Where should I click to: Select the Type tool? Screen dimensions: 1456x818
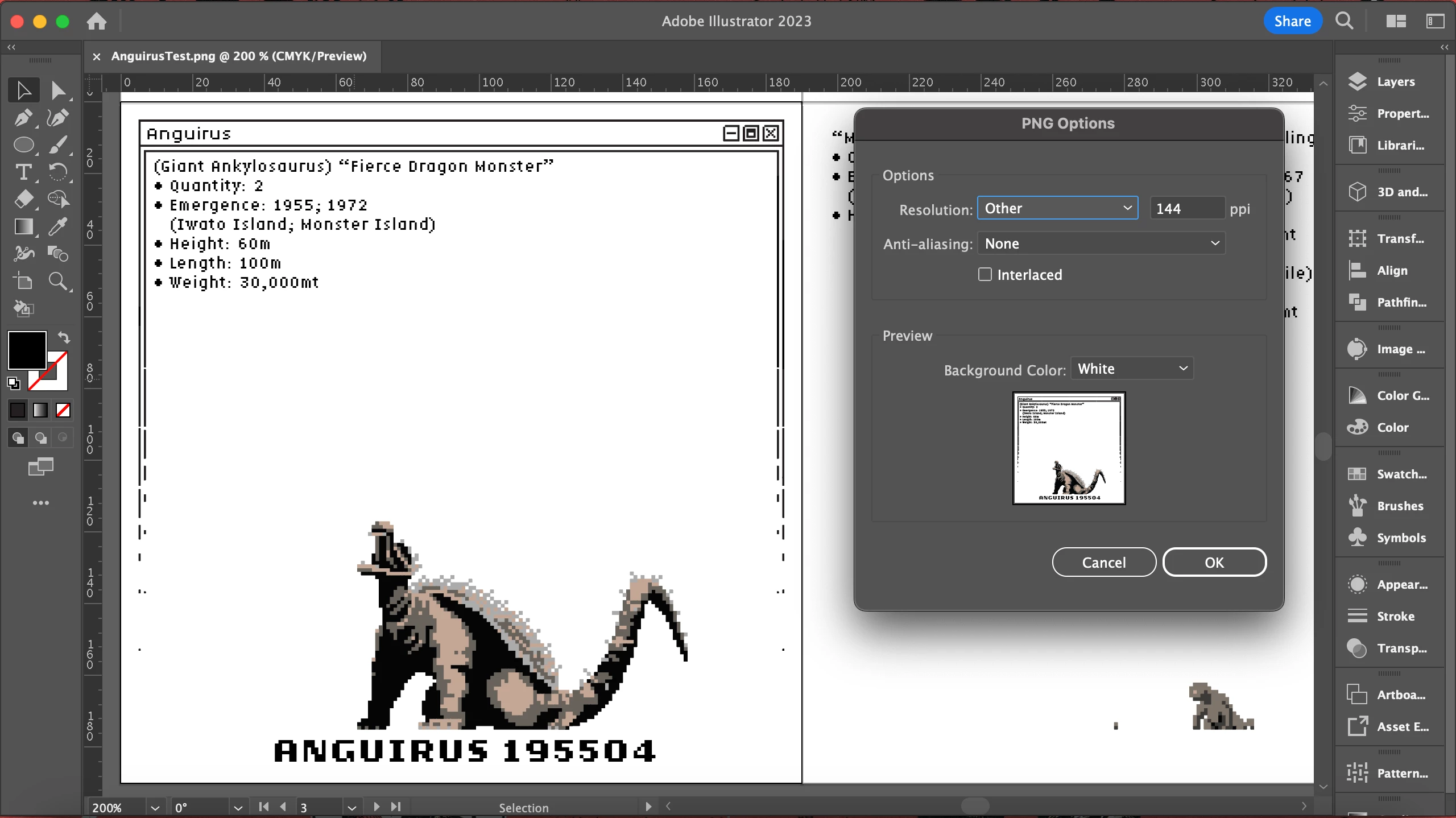(23, 172)
